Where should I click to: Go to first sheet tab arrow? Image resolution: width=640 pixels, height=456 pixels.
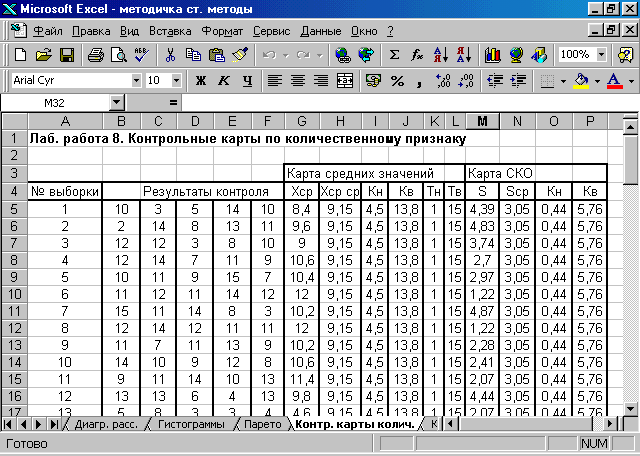pos(7,424)
